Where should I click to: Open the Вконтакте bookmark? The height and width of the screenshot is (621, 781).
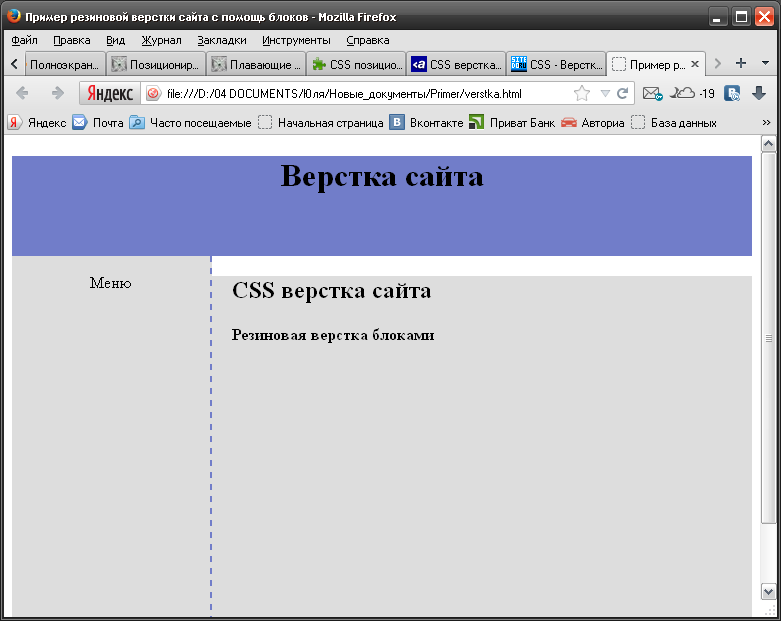tap(426, 123)
